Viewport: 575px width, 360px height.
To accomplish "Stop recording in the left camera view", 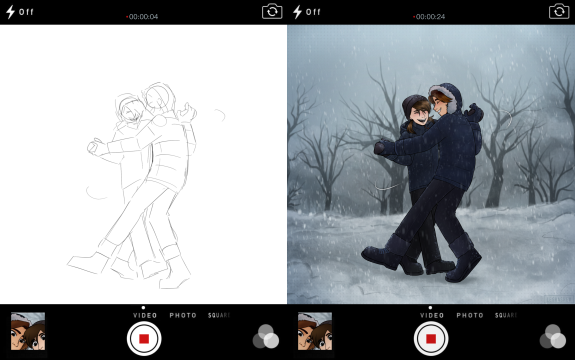I will point(144,339).
